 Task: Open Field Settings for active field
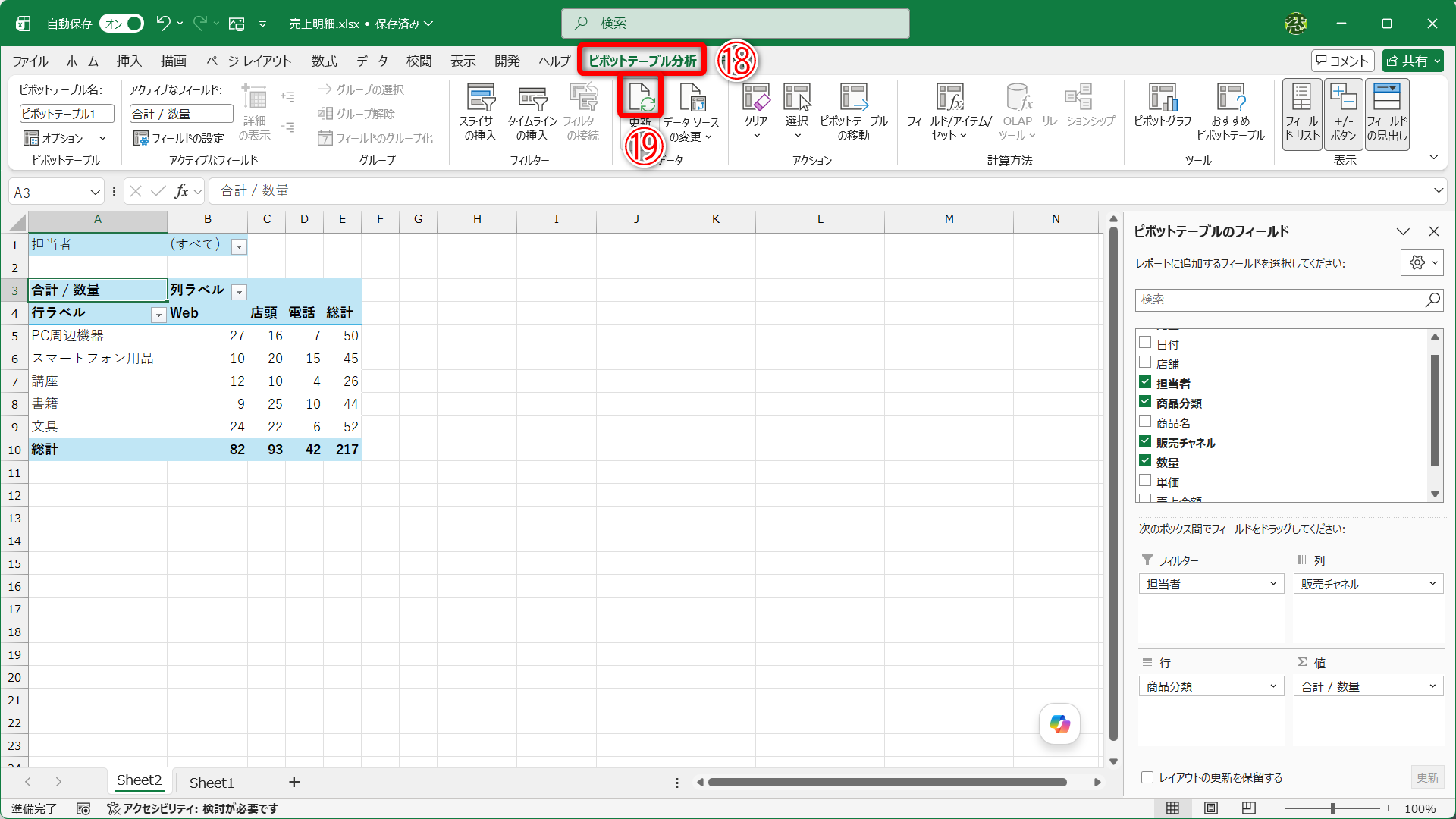click(x=179, y=138)
